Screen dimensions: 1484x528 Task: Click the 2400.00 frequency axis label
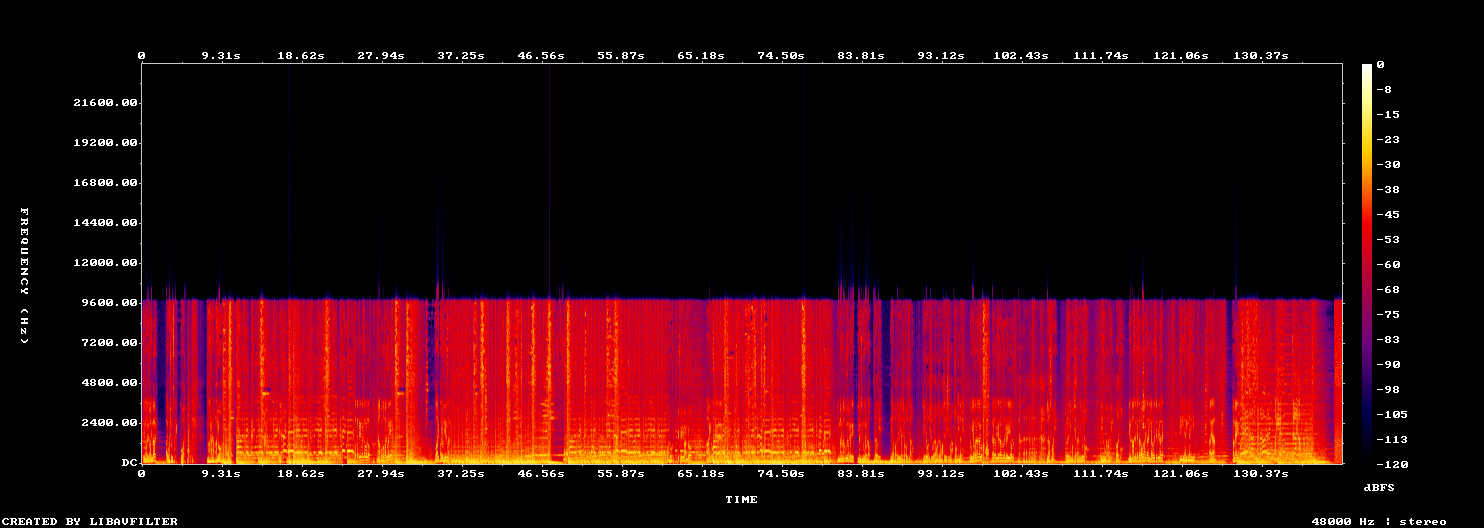point(109,423)
